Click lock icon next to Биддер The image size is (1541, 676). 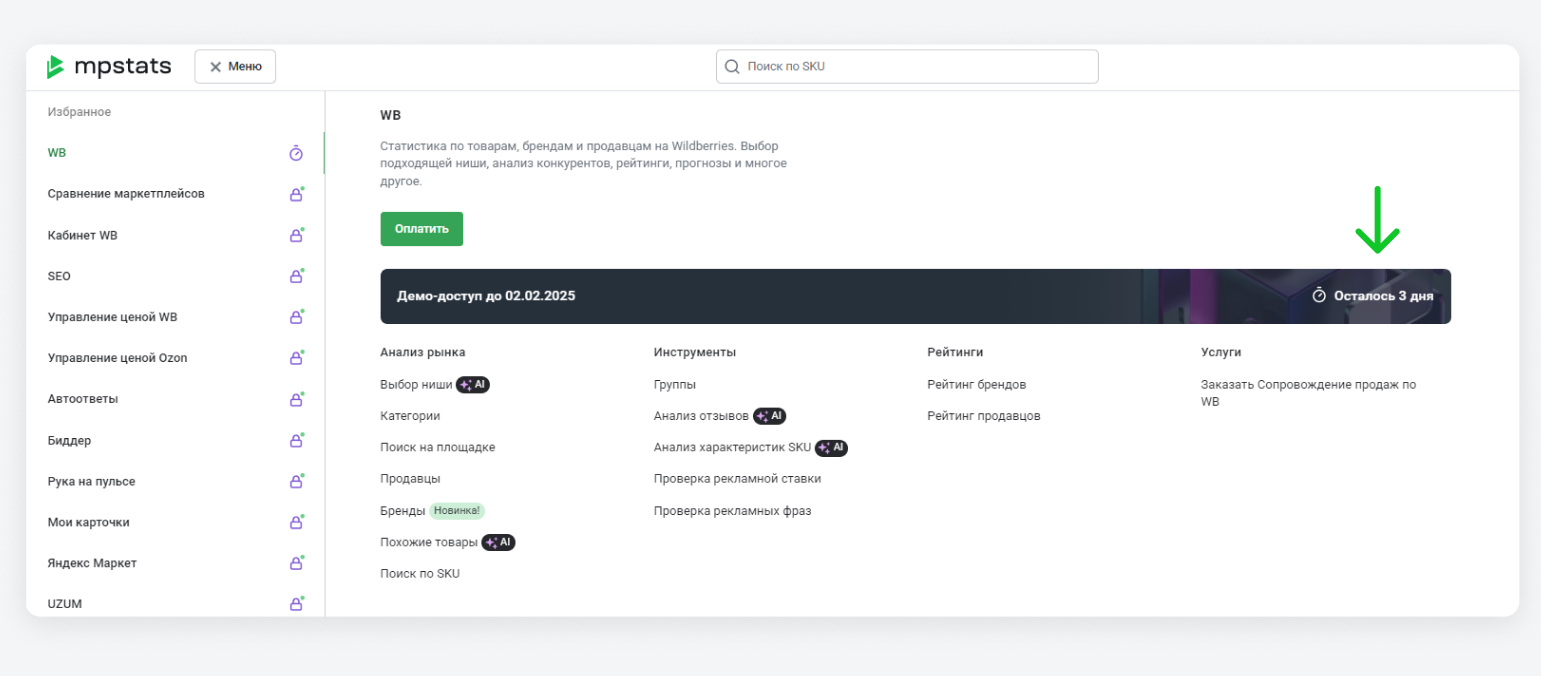(x=296, y=440)
